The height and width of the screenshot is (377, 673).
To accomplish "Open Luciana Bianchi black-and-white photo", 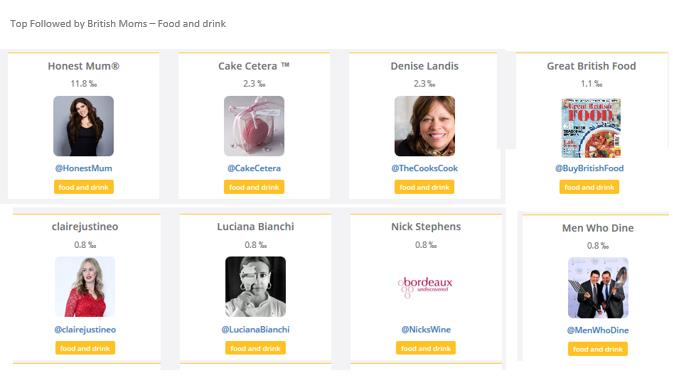I will pos(255,287).
